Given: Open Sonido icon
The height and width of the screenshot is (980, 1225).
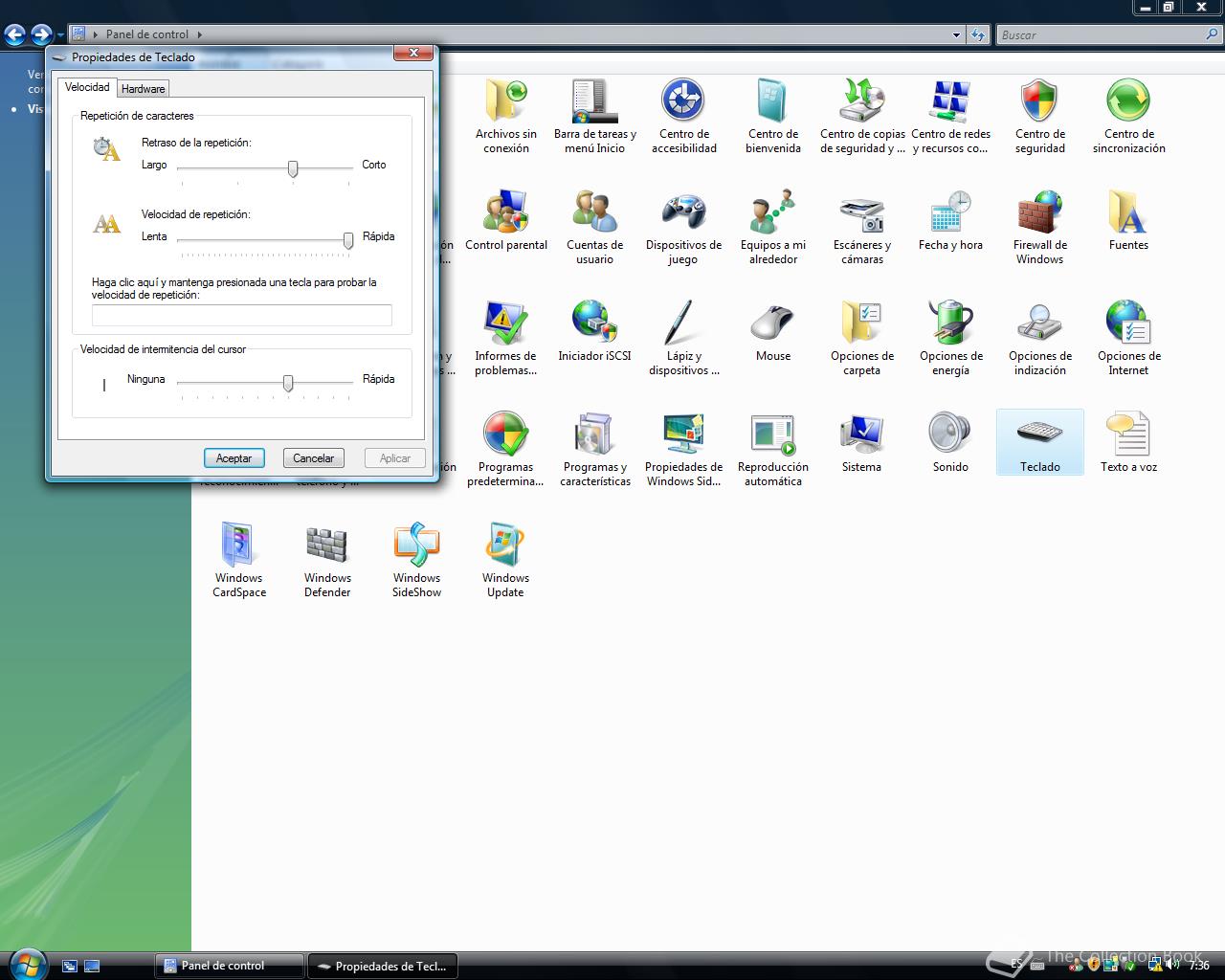Looking at the screenshot, I should (950, 444).
